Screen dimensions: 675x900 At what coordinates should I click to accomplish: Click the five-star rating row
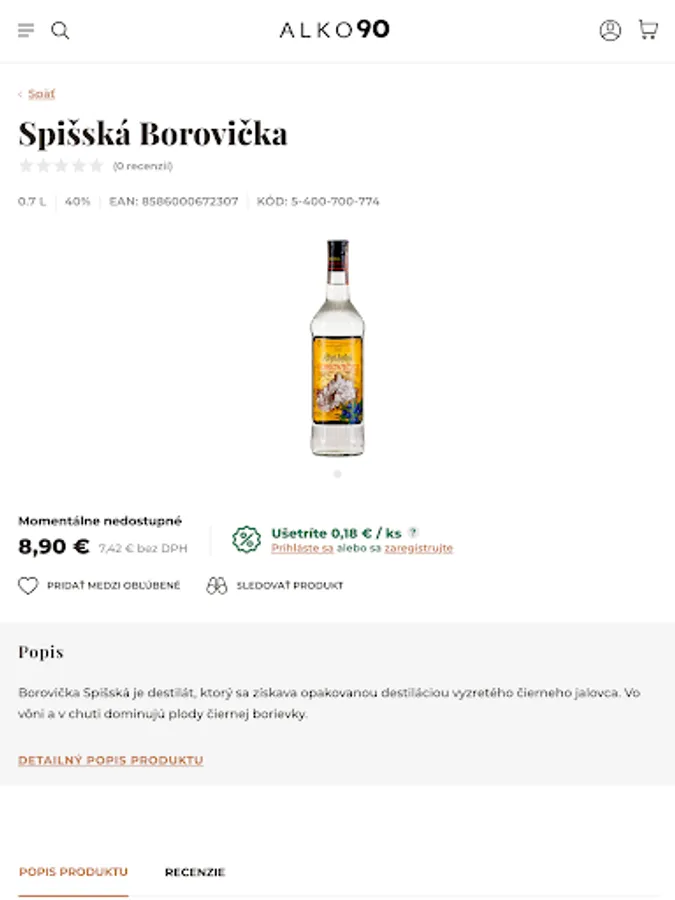point(61,166)
